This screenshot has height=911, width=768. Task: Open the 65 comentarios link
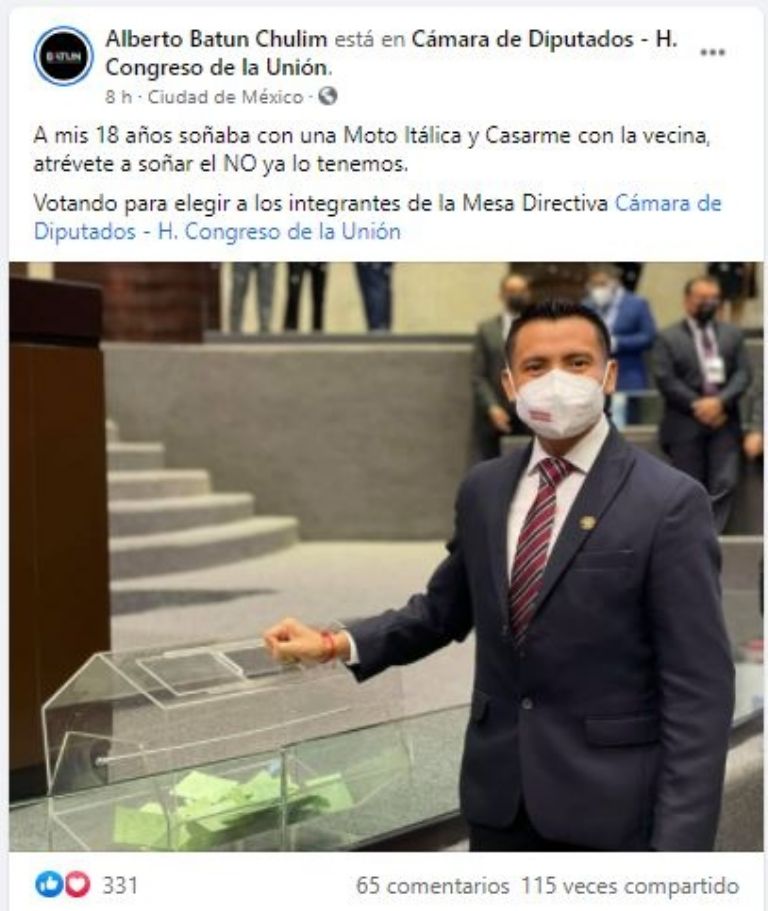(x=432, y=885)
